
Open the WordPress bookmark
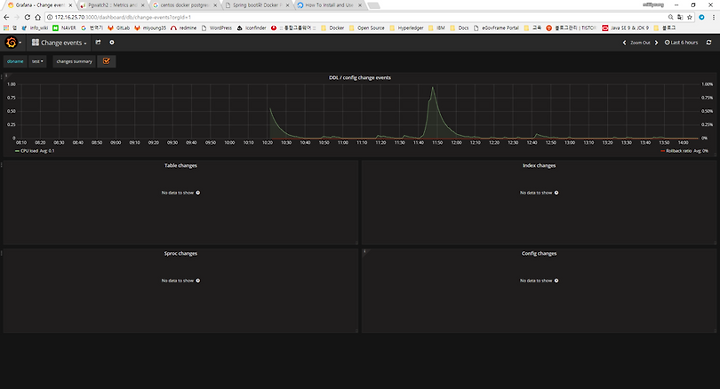(x=217, y=28)
